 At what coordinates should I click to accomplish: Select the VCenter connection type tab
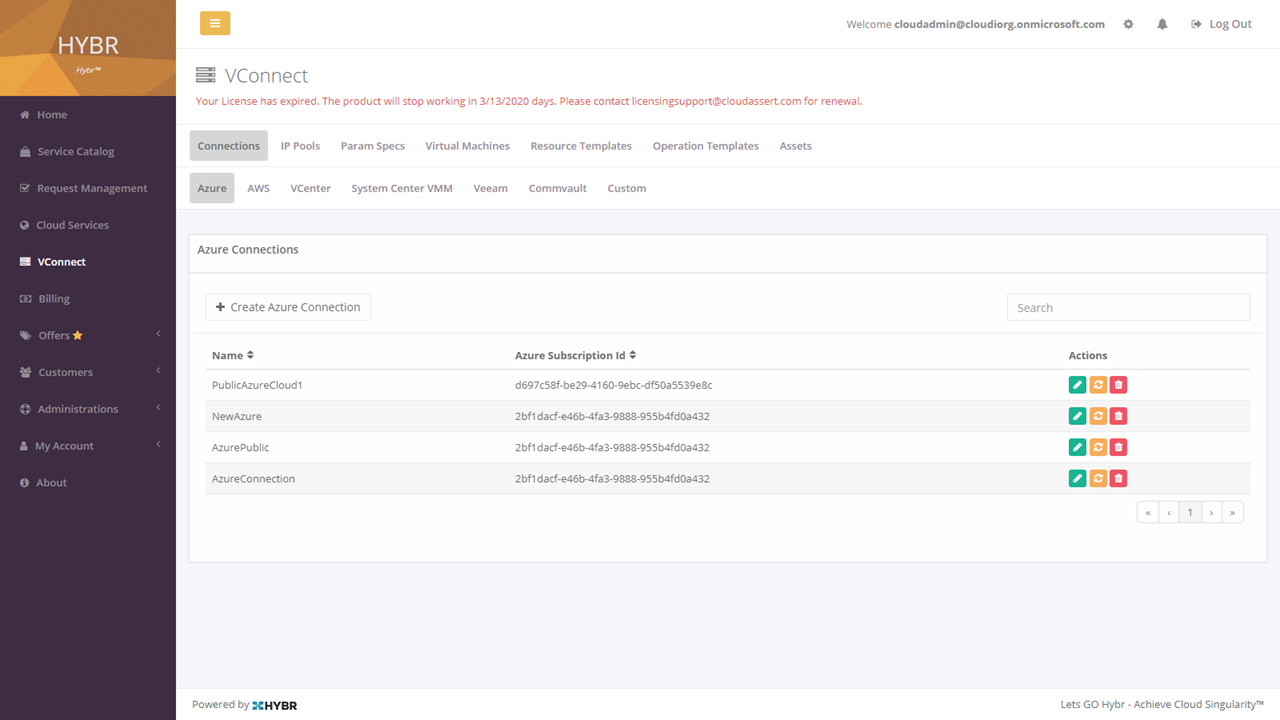(x=311, y=188)
